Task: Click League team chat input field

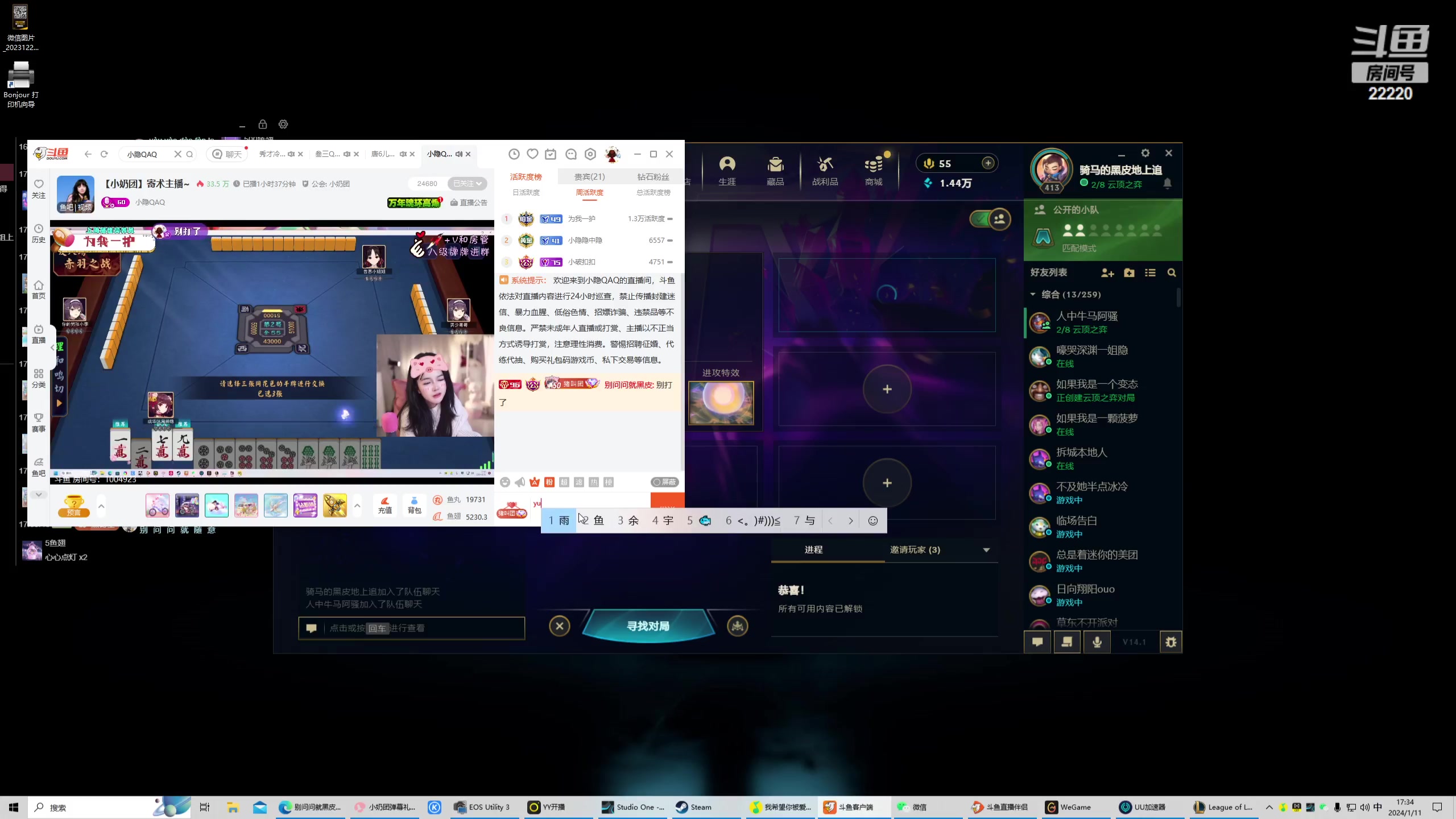Action: [x=412, y=628]
